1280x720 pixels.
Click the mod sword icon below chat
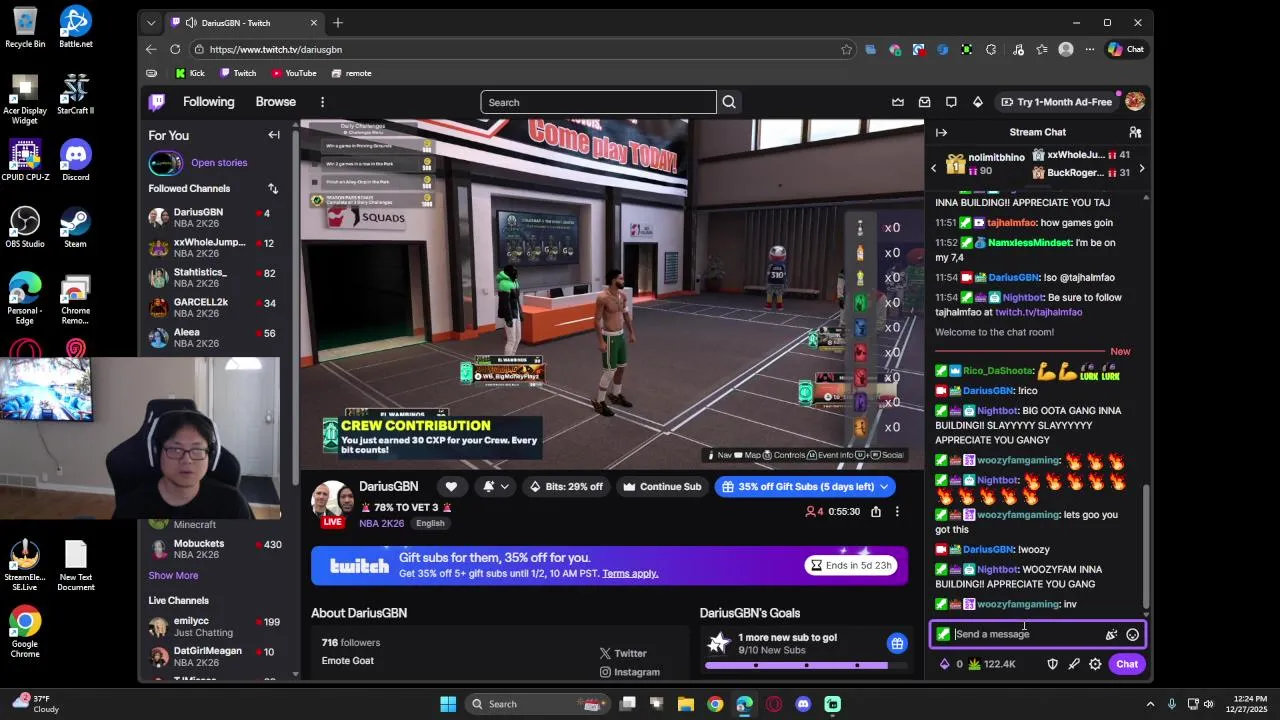point(1074,664)
